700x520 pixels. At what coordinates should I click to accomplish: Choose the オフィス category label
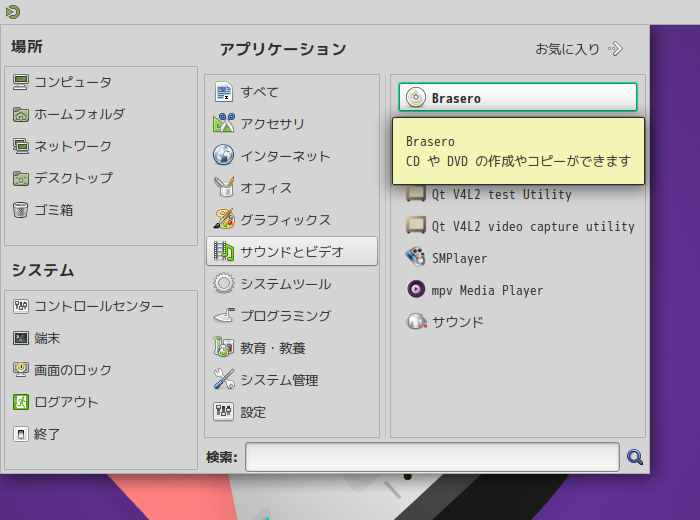click(266, 188)
